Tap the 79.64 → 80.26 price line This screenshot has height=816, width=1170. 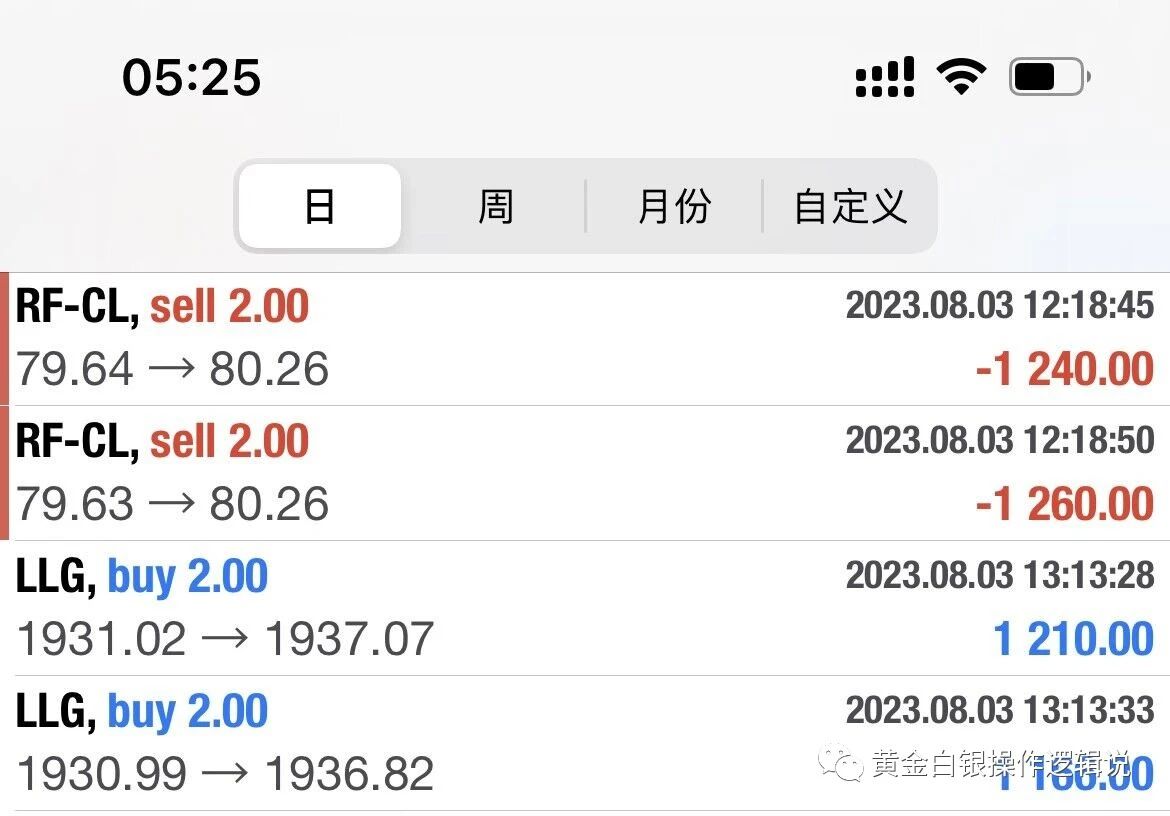click(172, 369)
